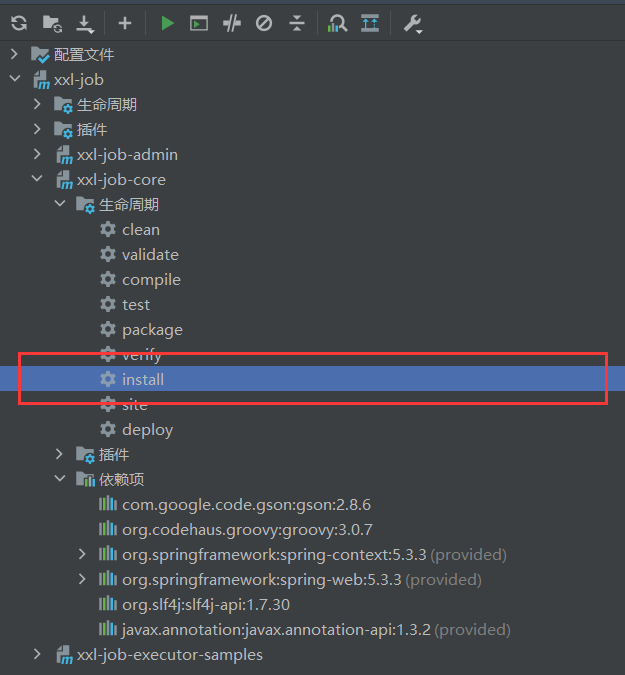Toggle offline mode icon
625x675 pixels.
pyautogui.click(x=232, y=23)
